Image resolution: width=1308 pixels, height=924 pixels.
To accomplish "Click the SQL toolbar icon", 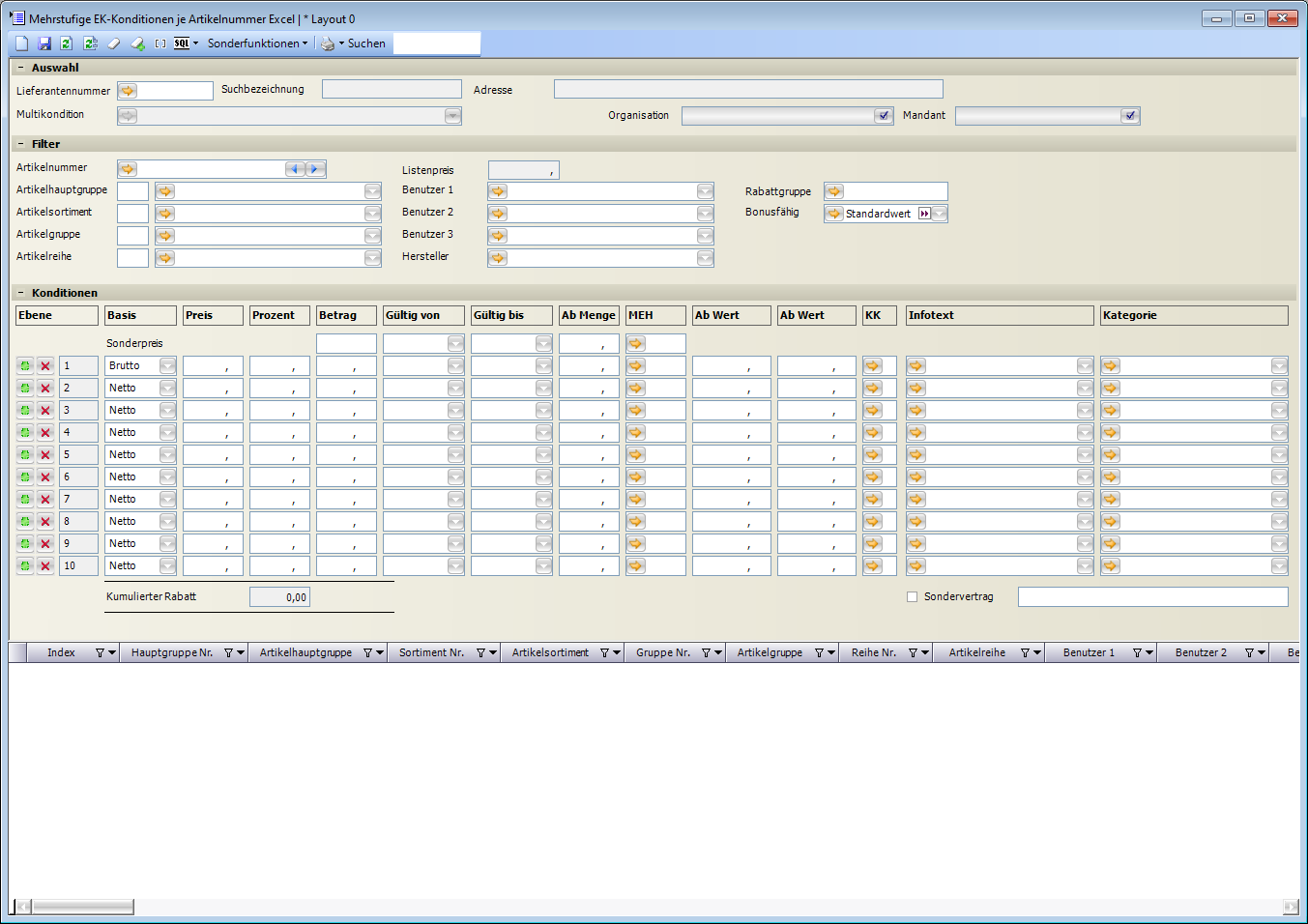I will point(182,43).
